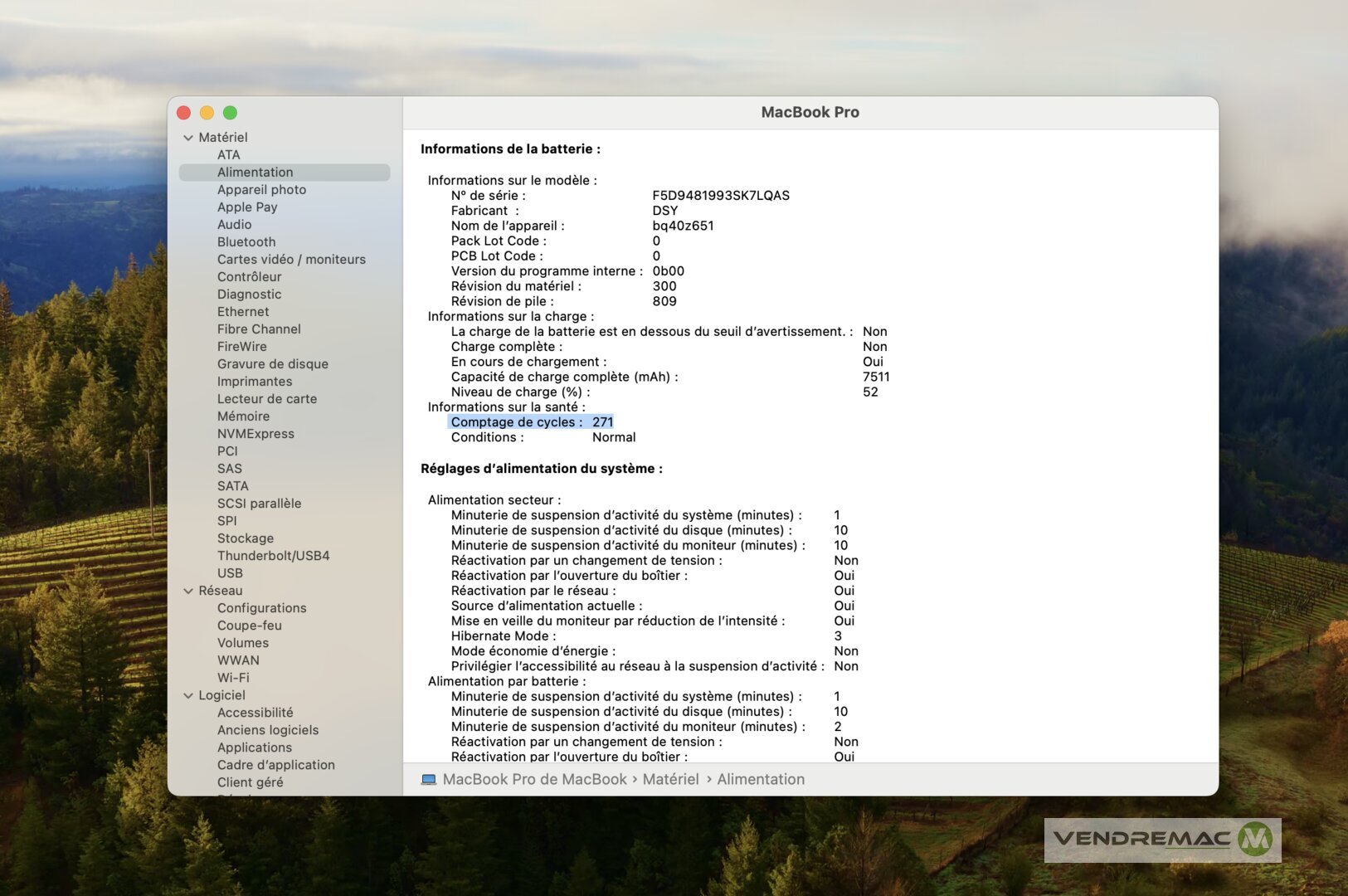This screenshot has height=896, width=1348.
Task: Open the Mémoire hardware entry
Action: point(243,416)
